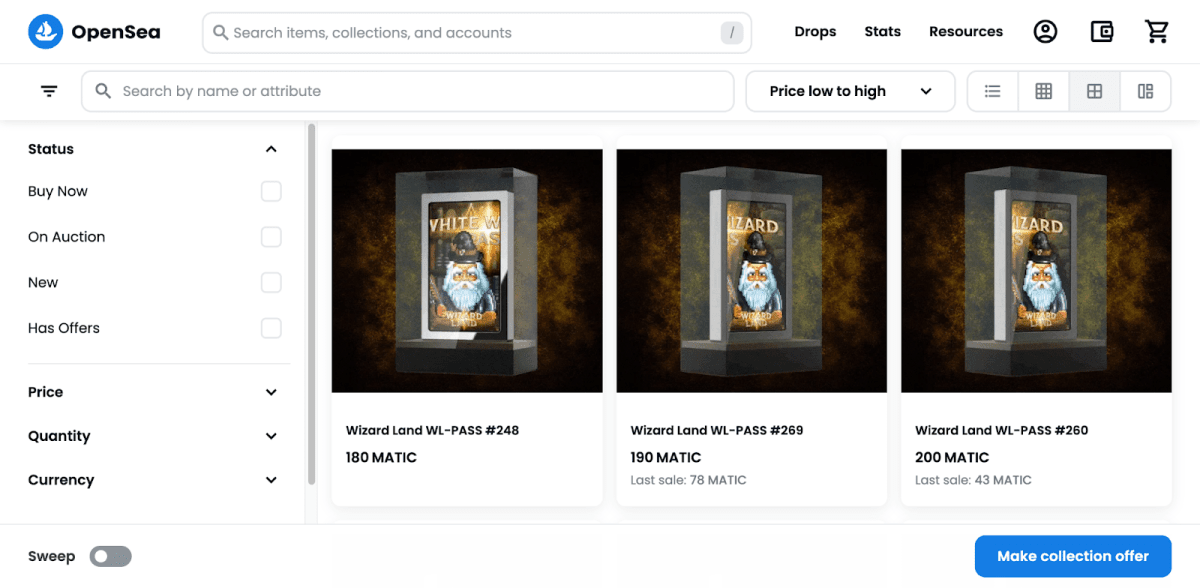Check the Has Offers filter
This screenshot has width=1200, height=588.
click(x=271, y=328)
